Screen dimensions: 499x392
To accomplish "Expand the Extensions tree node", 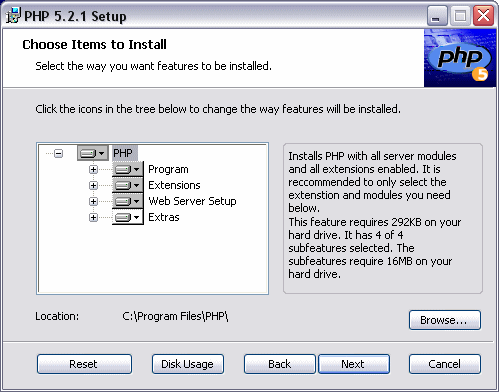I will point(93,185).
